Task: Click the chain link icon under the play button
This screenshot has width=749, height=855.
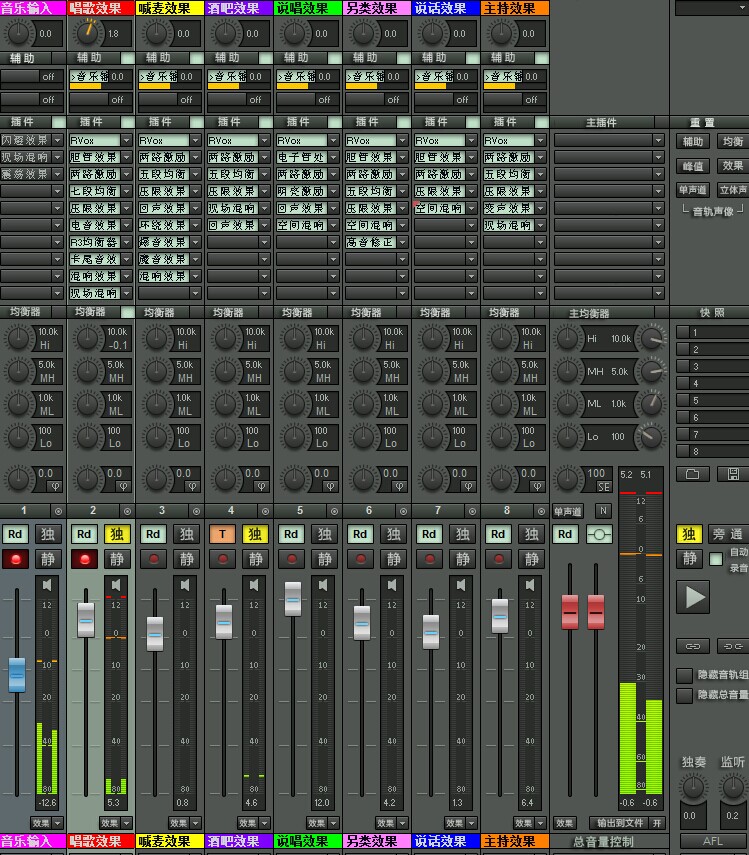Action: (x=693, y=646)
